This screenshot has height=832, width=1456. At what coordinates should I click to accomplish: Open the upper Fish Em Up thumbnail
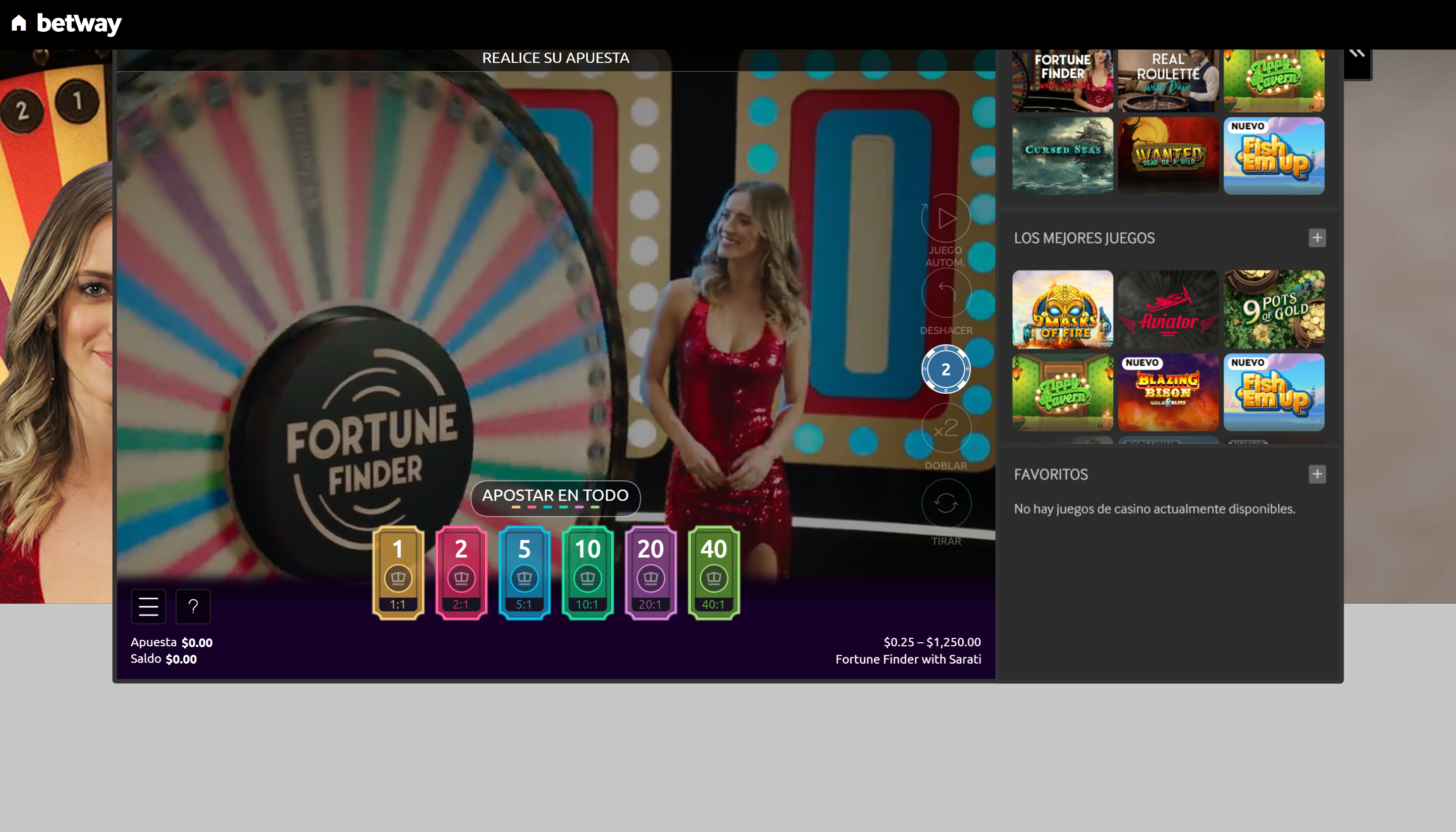tap(1274, 156)
